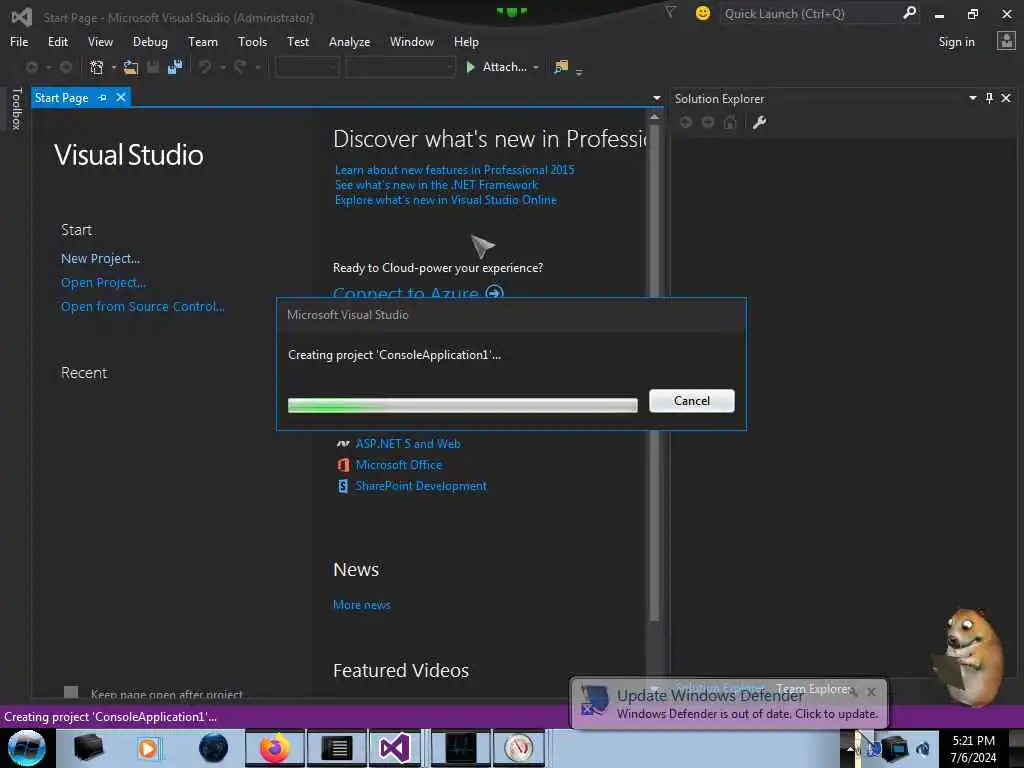Open the Tools menu
This screenshot has width=1024, height=768.
point(252,41)
